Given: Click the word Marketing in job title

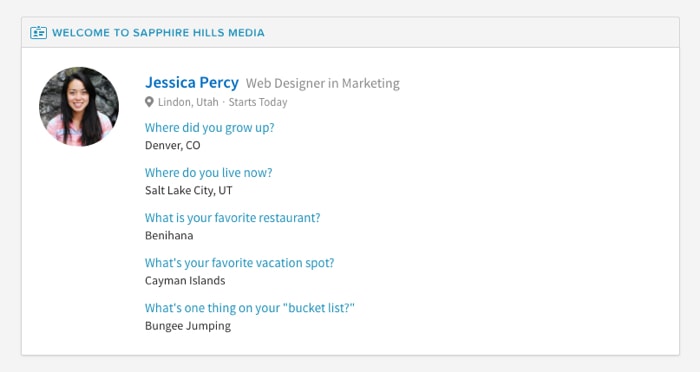Looking at the screenshot, I should [x=371, y=83].
